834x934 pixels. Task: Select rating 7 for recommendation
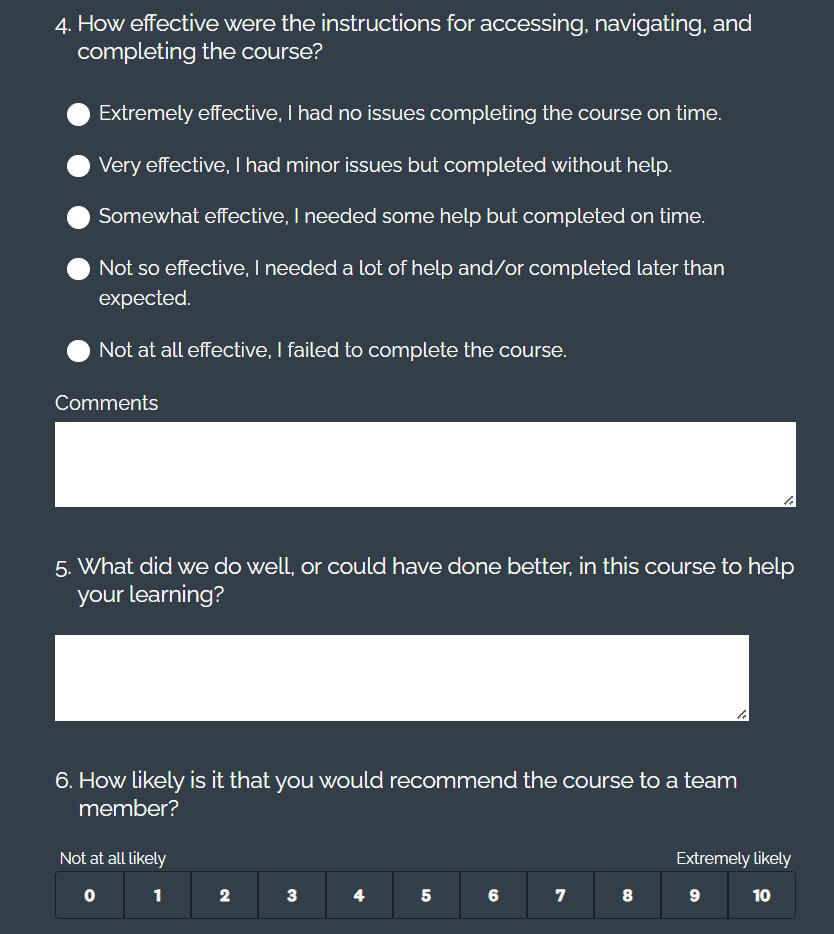[560, 895]
